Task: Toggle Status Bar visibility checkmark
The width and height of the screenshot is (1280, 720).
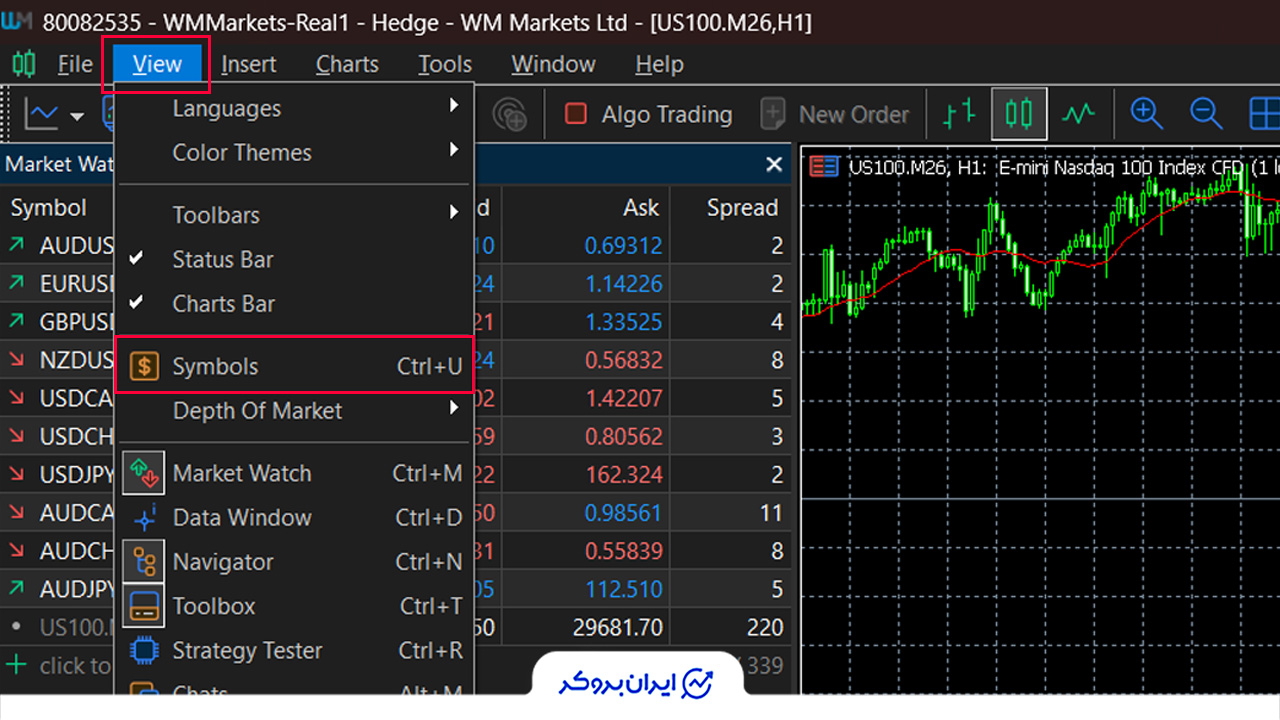Action: tap(137, 258)
